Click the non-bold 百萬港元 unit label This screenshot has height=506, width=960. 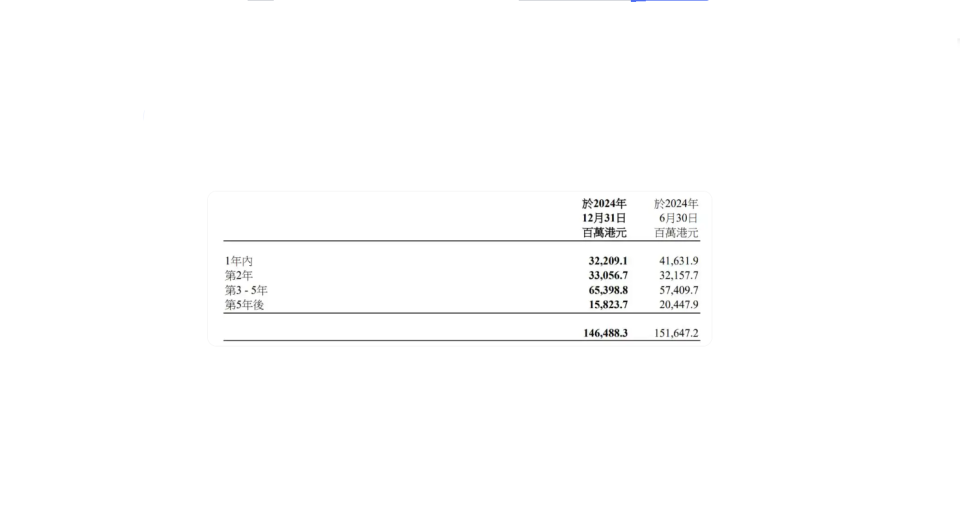coord(676,233)
